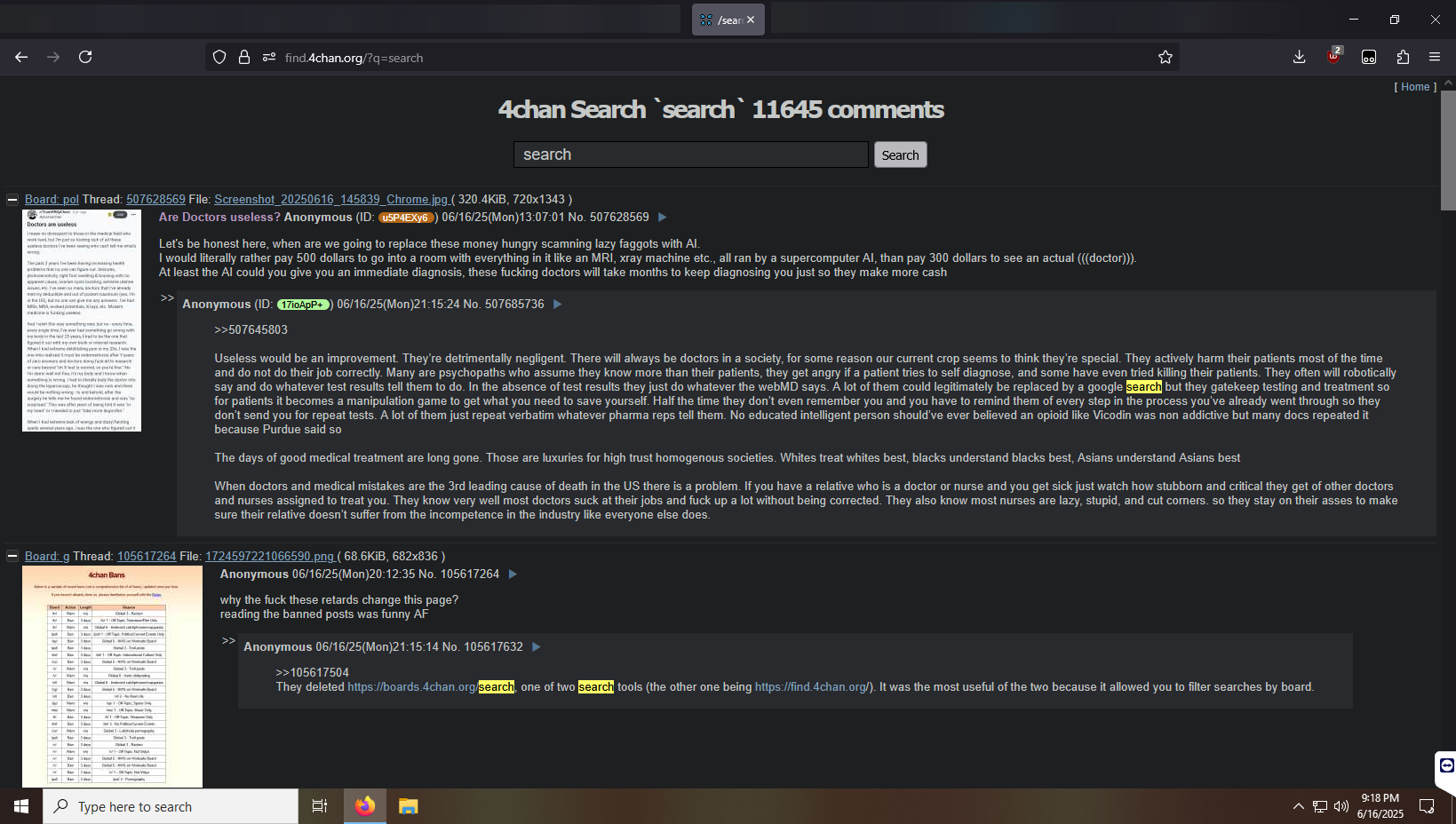The image size is (1456, 824).
Task: Open network status tray icon
Action: [x=1320, y=806]
